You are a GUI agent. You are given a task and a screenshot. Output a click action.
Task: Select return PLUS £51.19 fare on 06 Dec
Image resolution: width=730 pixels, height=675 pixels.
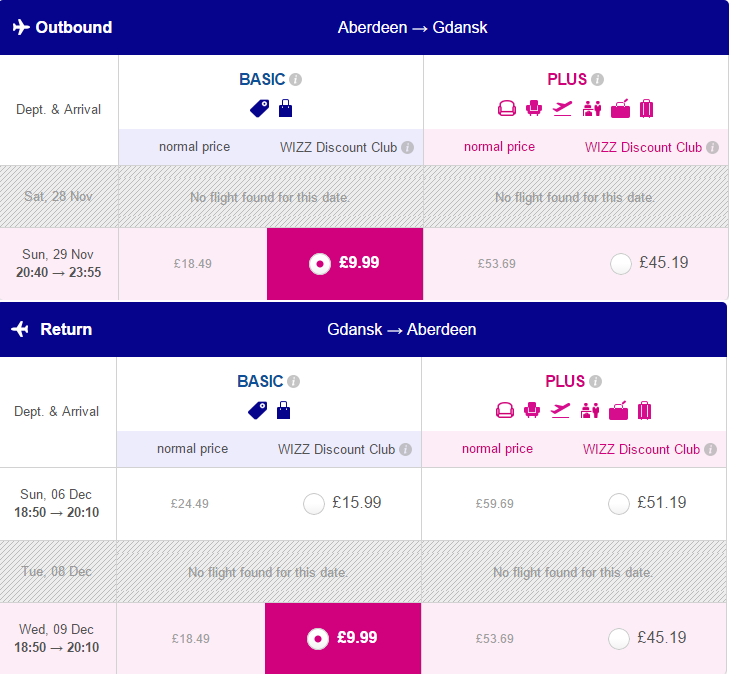[619, 504]
